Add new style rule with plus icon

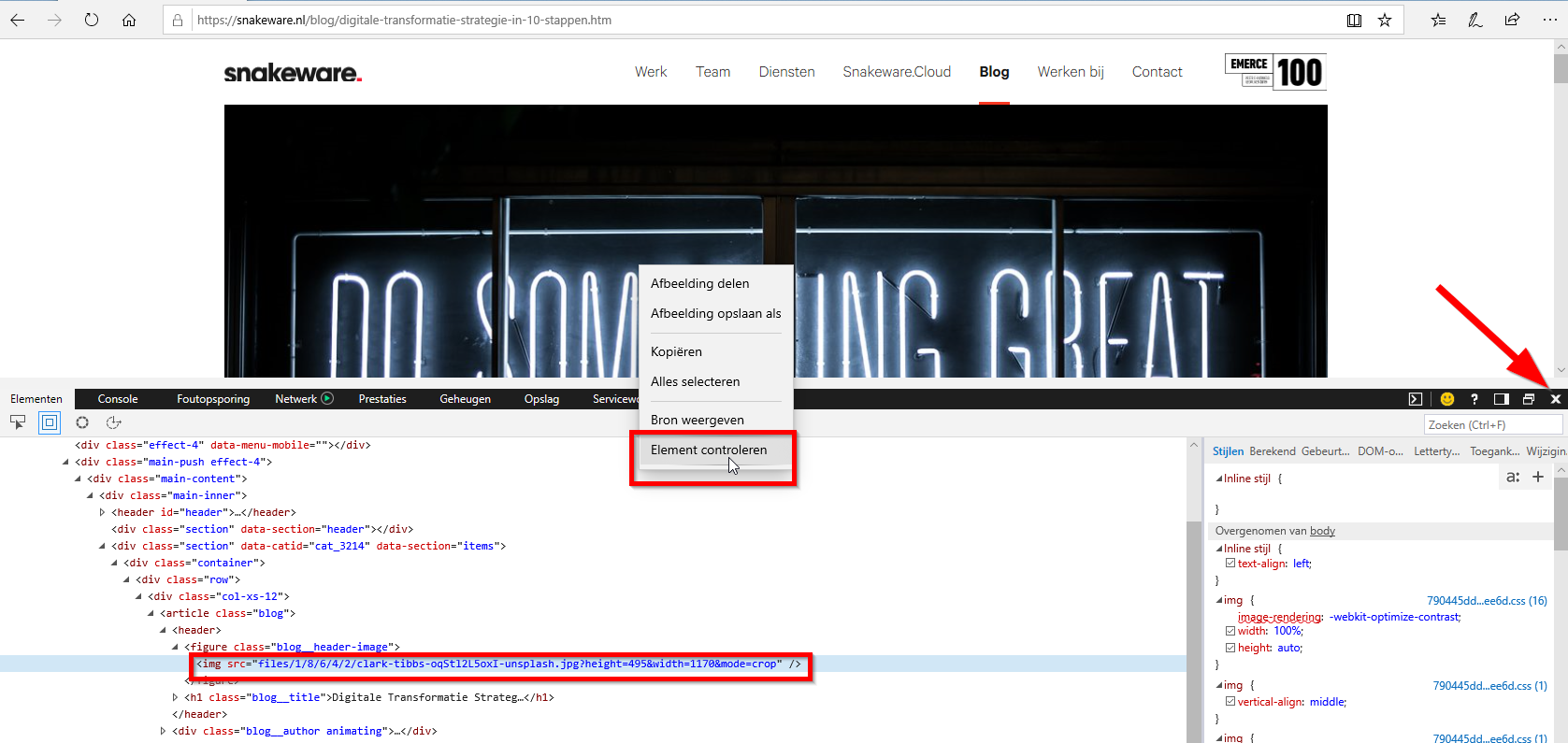pos(1538,477)
